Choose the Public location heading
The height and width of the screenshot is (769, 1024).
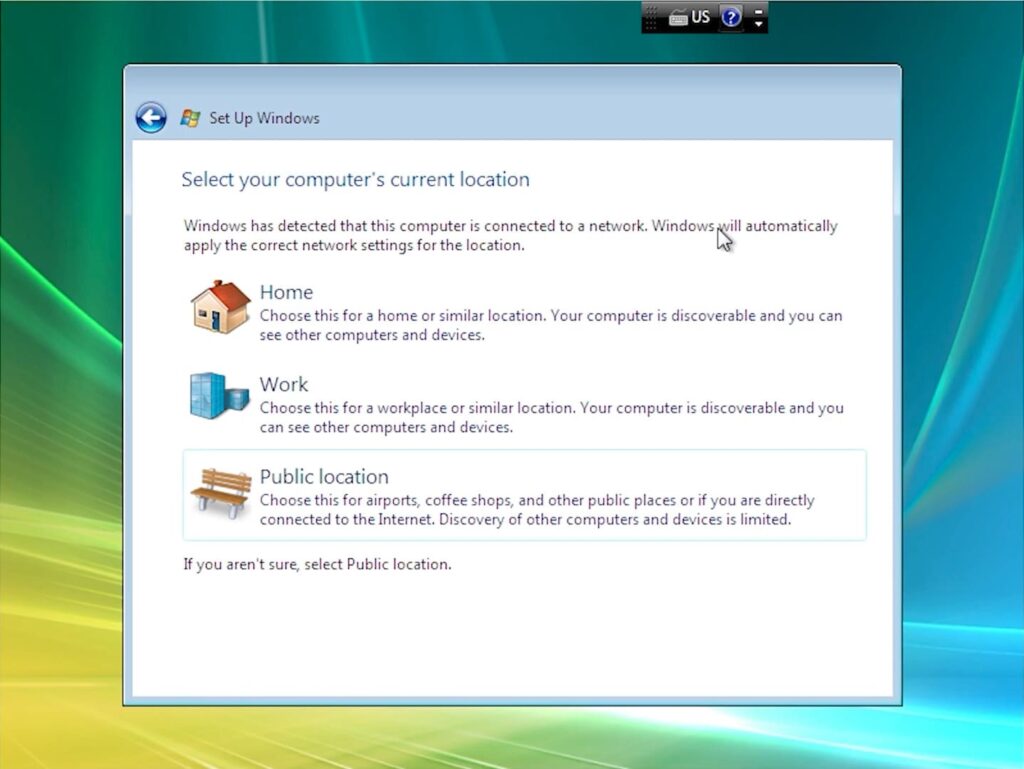[x=324, y=477]
